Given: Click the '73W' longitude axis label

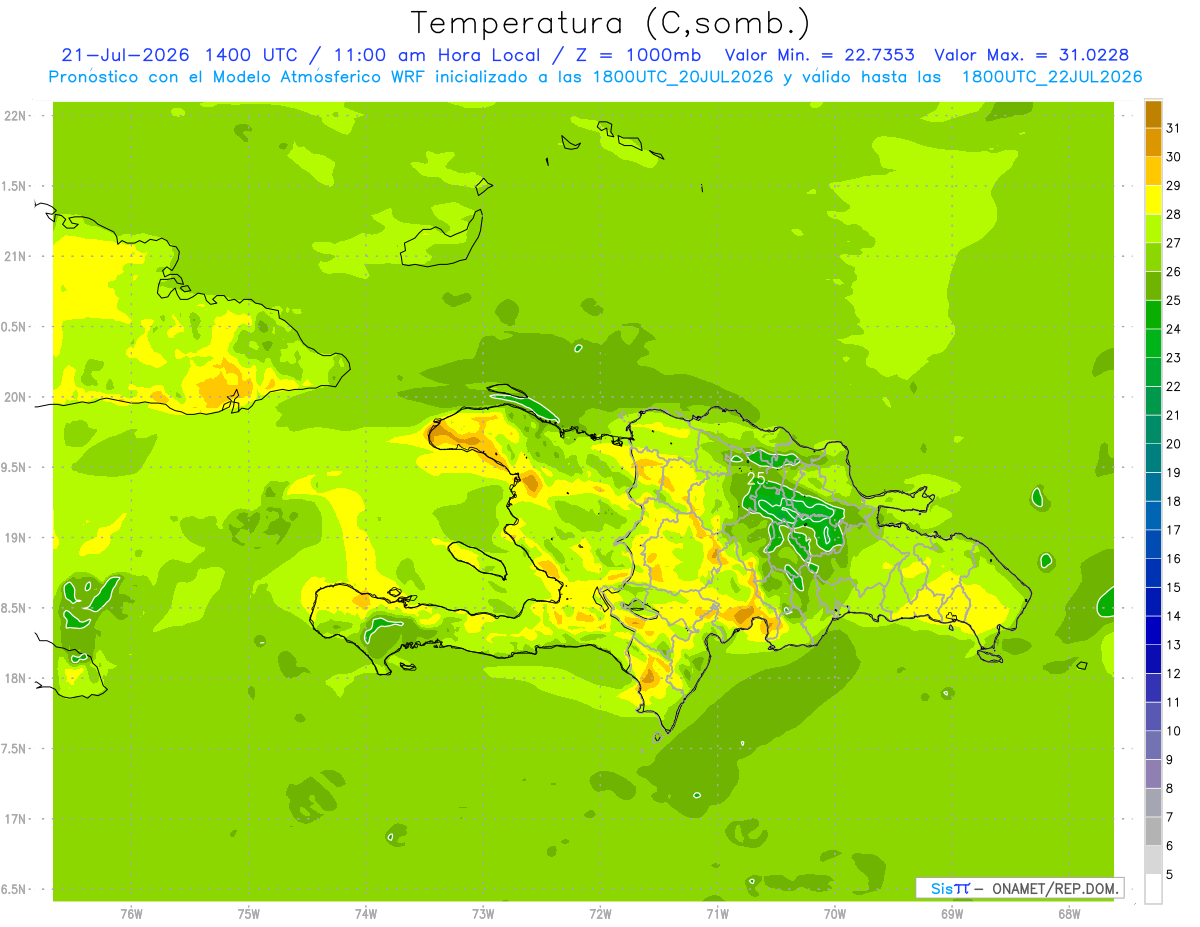Looking at the screenshot, I should tap(483, 914).
